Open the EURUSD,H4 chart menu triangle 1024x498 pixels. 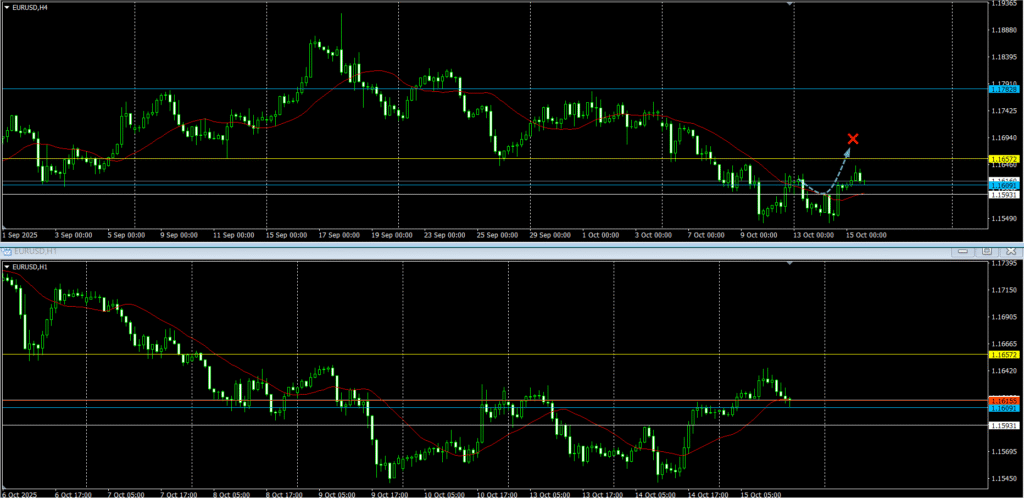click(x=5, y=8)
